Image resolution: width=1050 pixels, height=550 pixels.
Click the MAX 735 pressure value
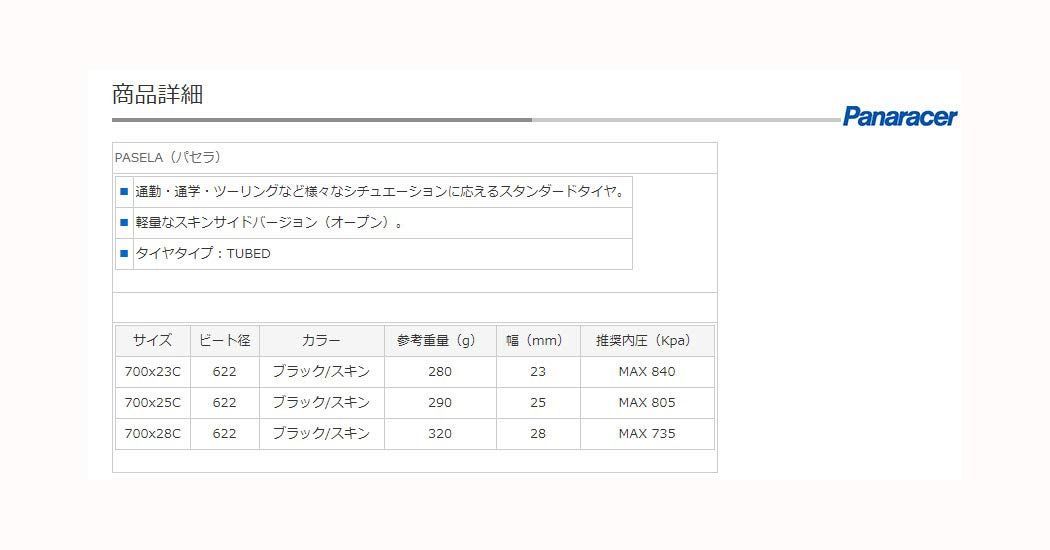647,433
